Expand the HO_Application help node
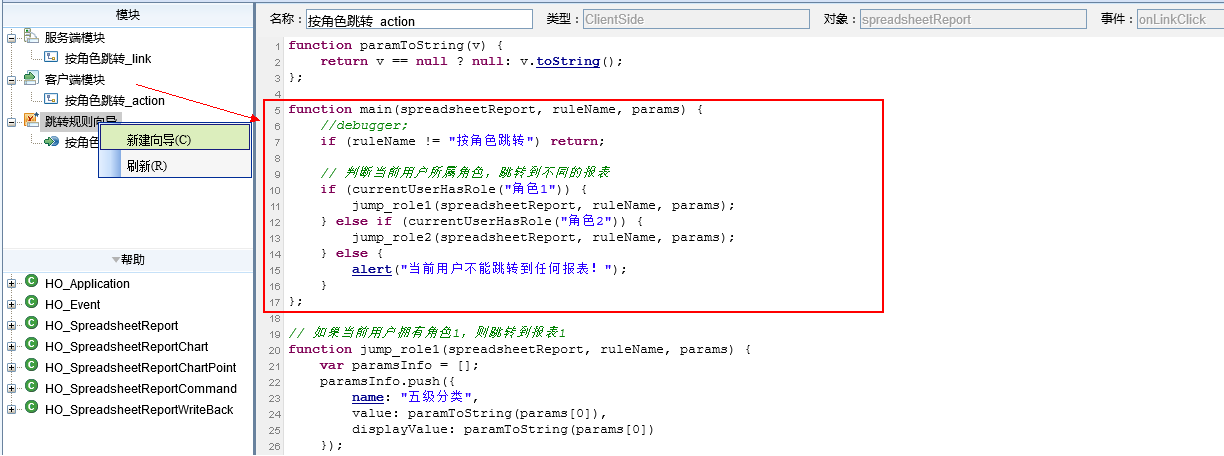This screenshot has height=456, width=1224. tap(12, 284)
